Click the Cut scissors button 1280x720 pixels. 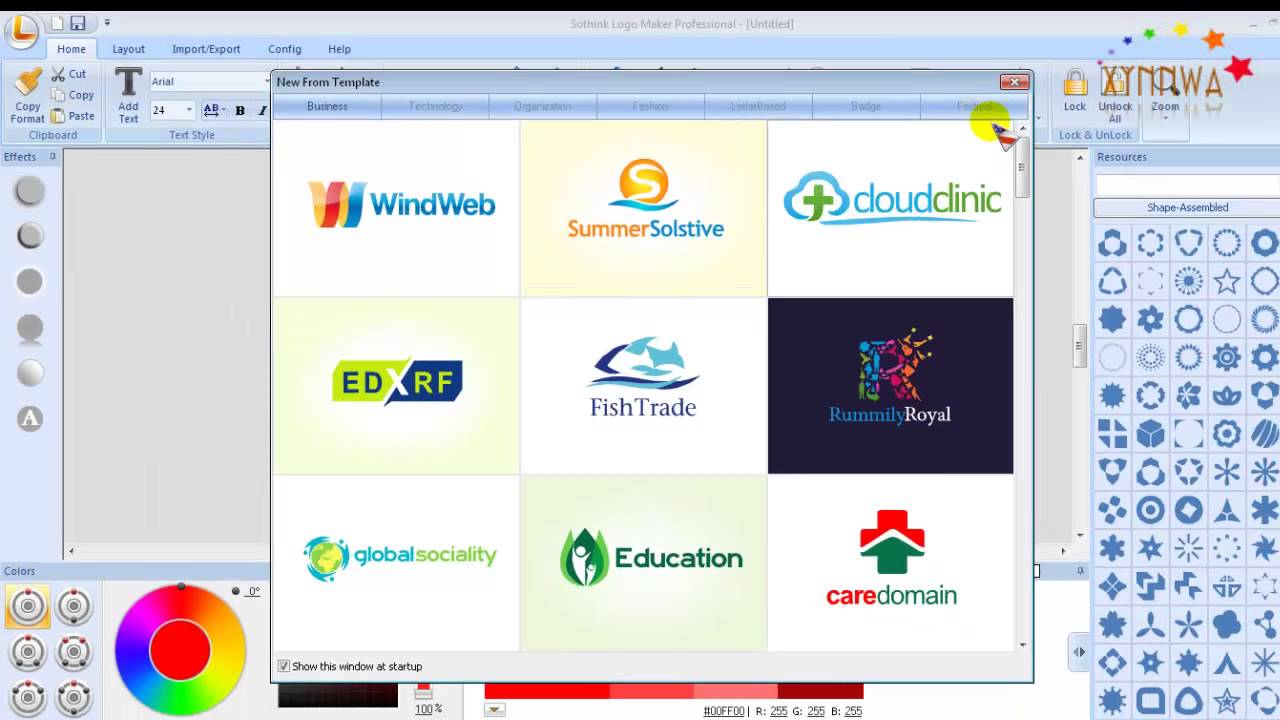[69, 74]
